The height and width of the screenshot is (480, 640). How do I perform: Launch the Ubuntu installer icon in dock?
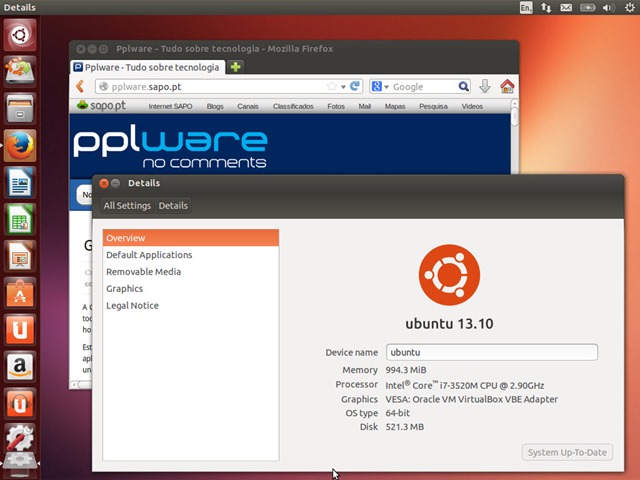pos(20,71)
